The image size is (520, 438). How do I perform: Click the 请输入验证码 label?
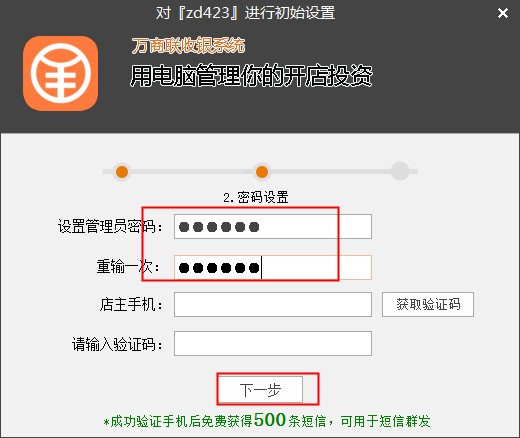[x=117, y=344]
